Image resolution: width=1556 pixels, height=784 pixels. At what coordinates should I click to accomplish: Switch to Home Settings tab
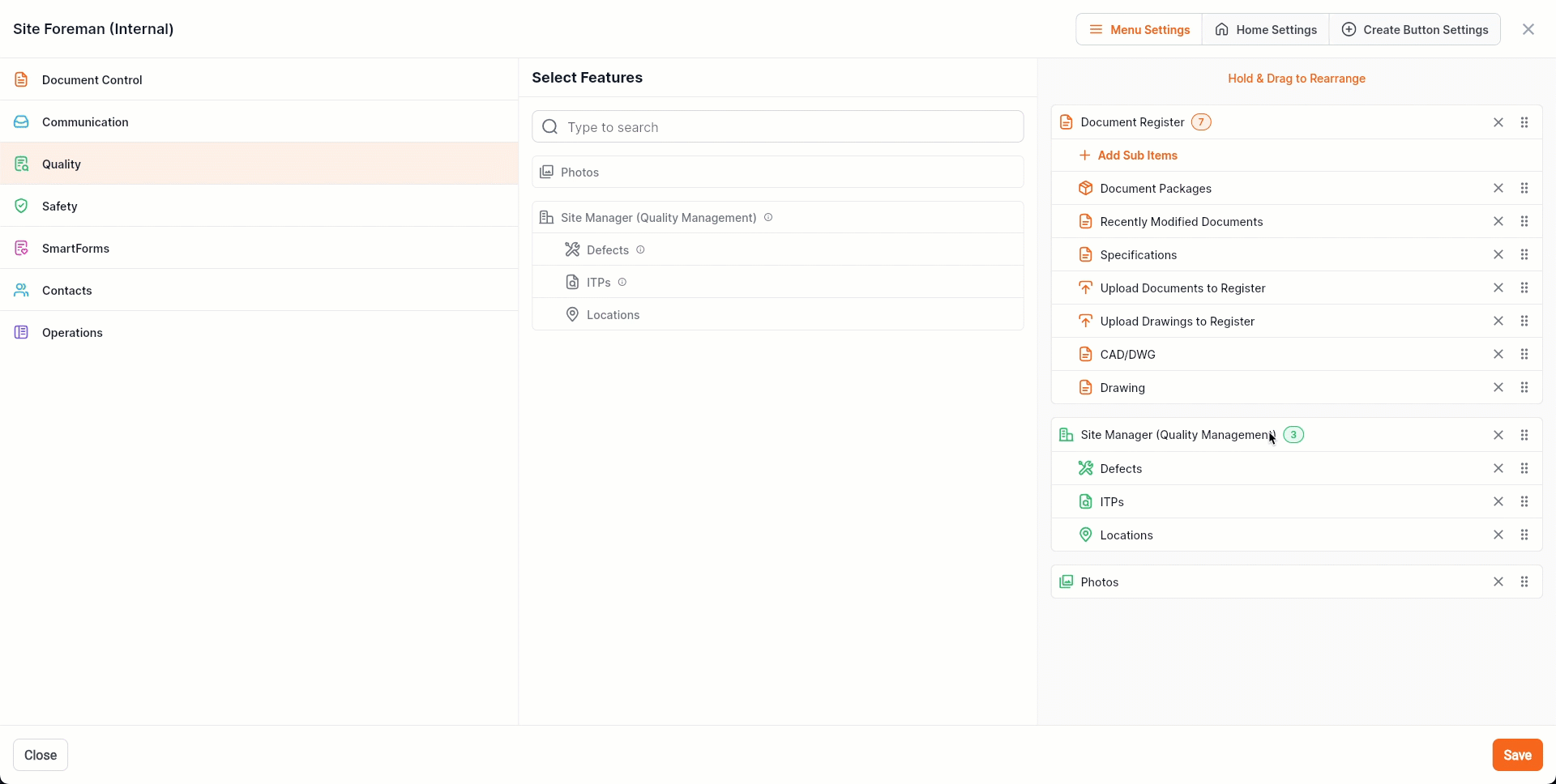coord(1265,30)
